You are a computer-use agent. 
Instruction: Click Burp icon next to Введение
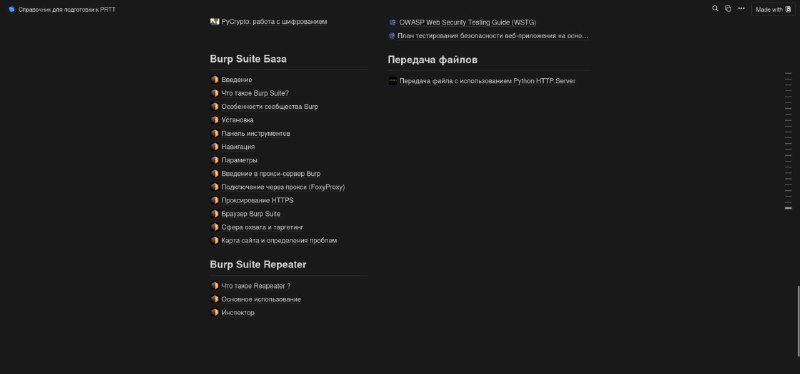point(214,80)
